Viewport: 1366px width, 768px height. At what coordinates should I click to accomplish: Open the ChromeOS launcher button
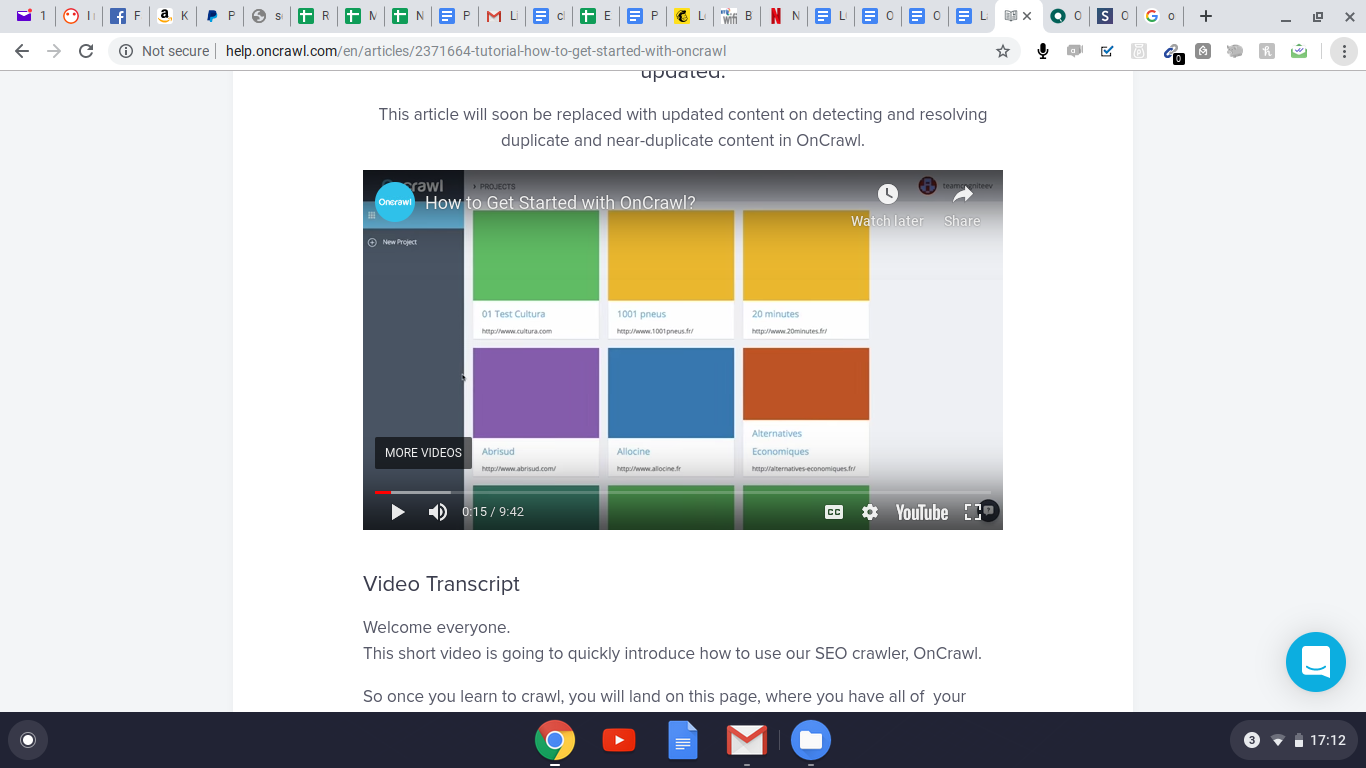28,740
